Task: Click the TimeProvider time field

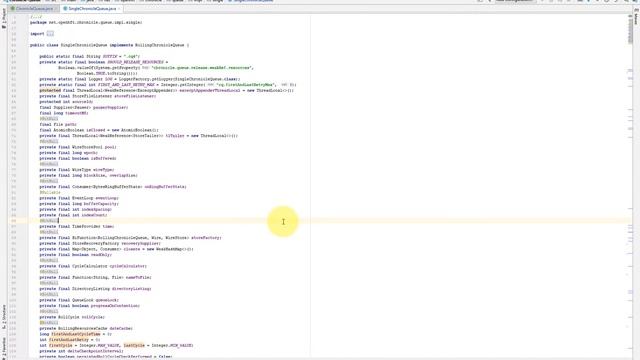Action: point(108,227)
